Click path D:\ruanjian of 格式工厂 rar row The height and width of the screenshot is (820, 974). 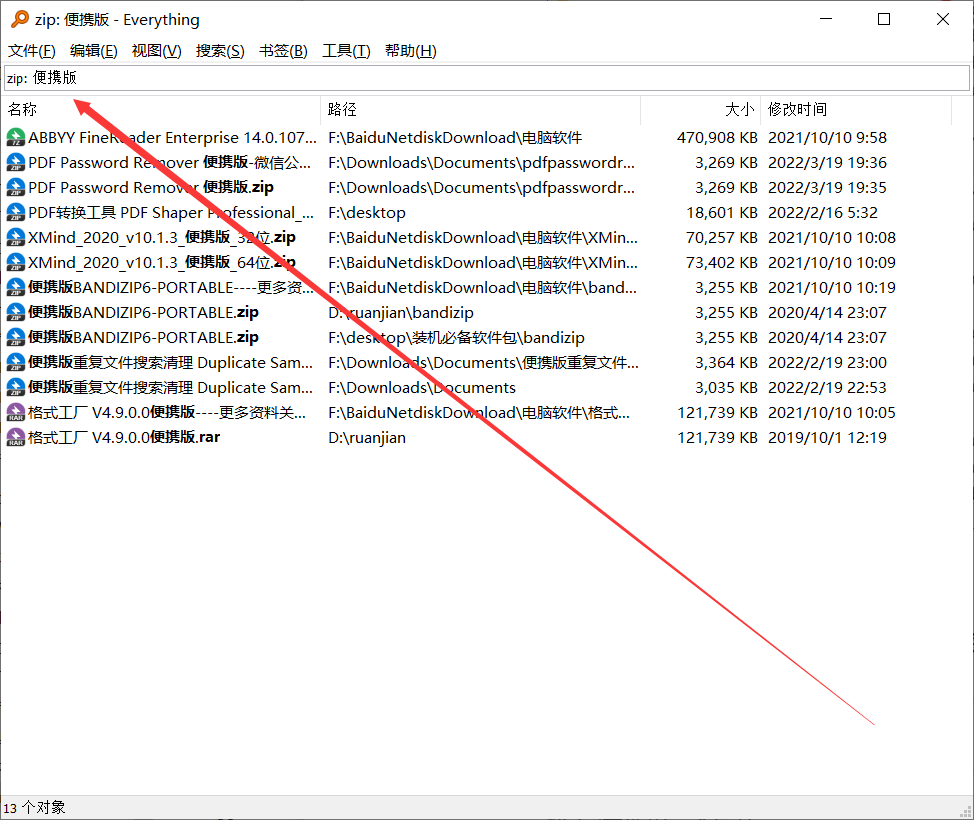[367, 437]
